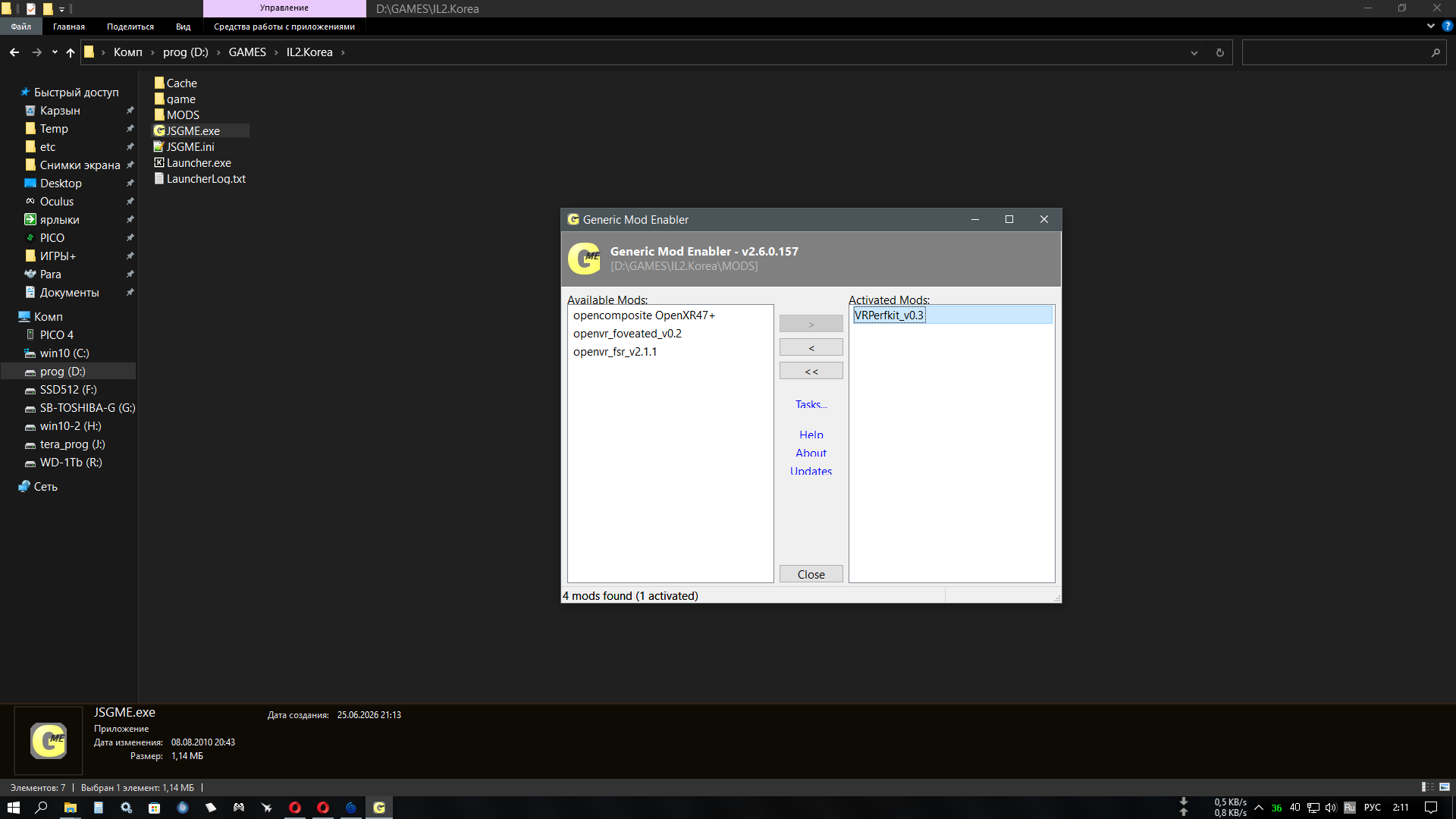Click the JSGME.exe preview thumbnail
This screenshot has width=1456, height=819.
[x=49, y=740]
